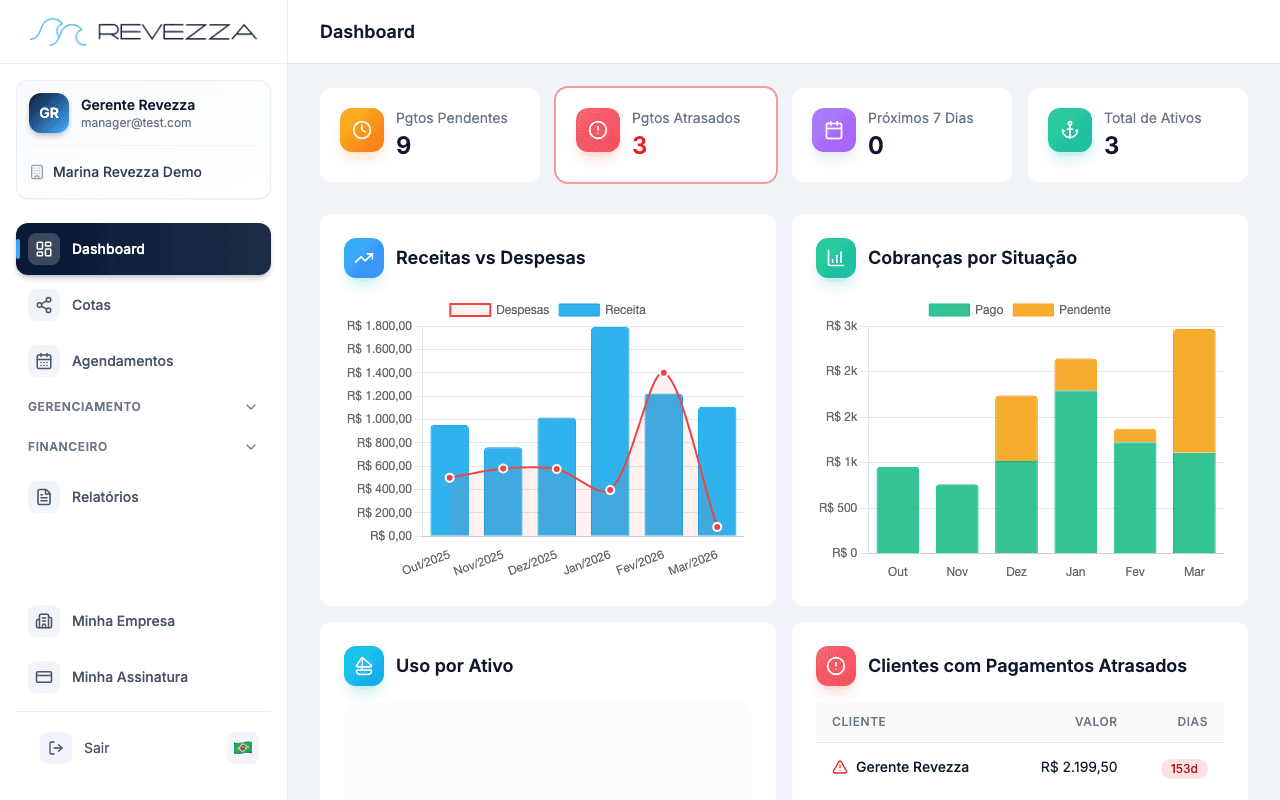Image resolution: width=1280 pixels, height=800 pixels.
Task: Toggle the Despesas legend series
Action: pyautogui.click(x=499, y=310)
